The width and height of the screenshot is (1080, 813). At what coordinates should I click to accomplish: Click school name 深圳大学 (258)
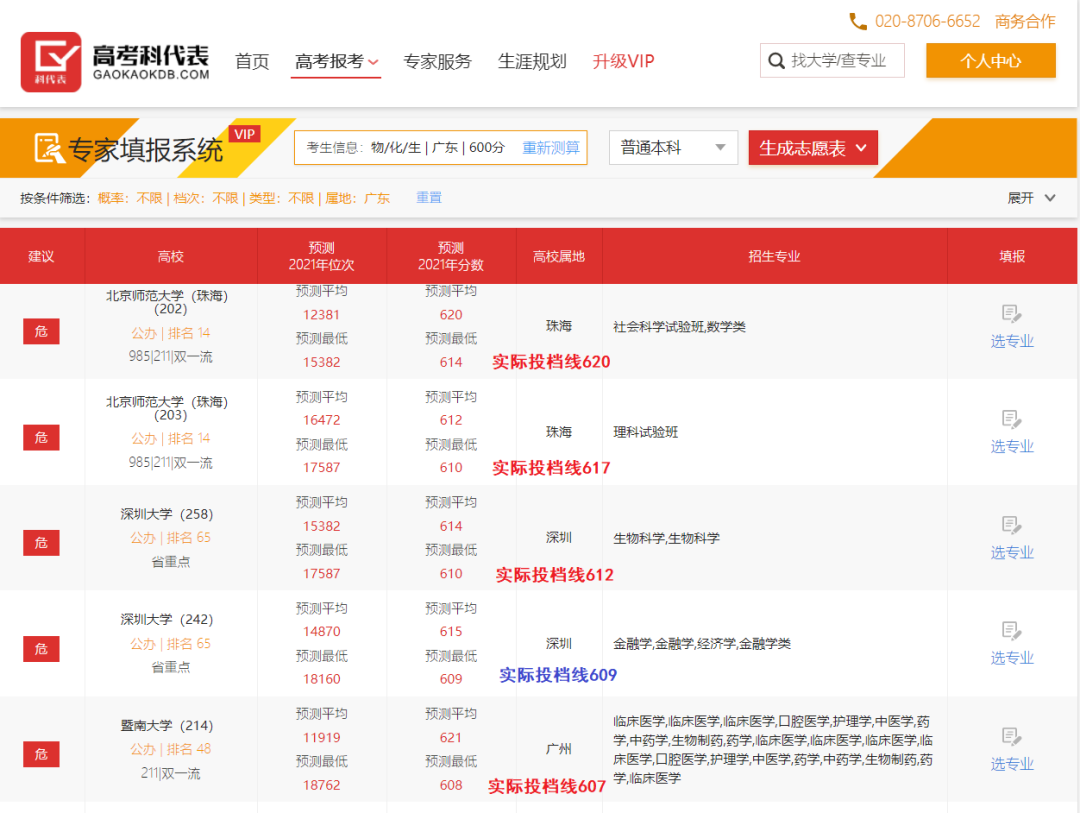(x=167, y=514)
